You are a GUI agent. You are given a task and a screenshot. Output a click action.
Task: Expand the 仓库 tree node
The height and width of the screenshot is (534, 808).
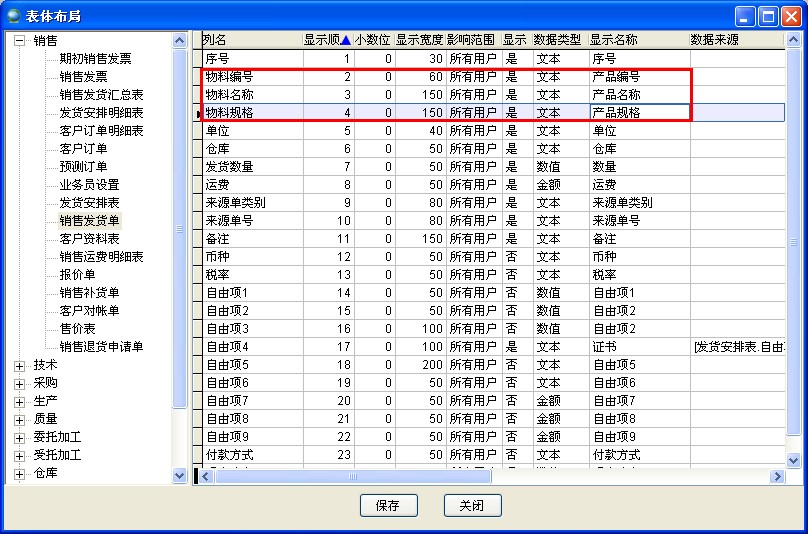[x=19, y=474]
